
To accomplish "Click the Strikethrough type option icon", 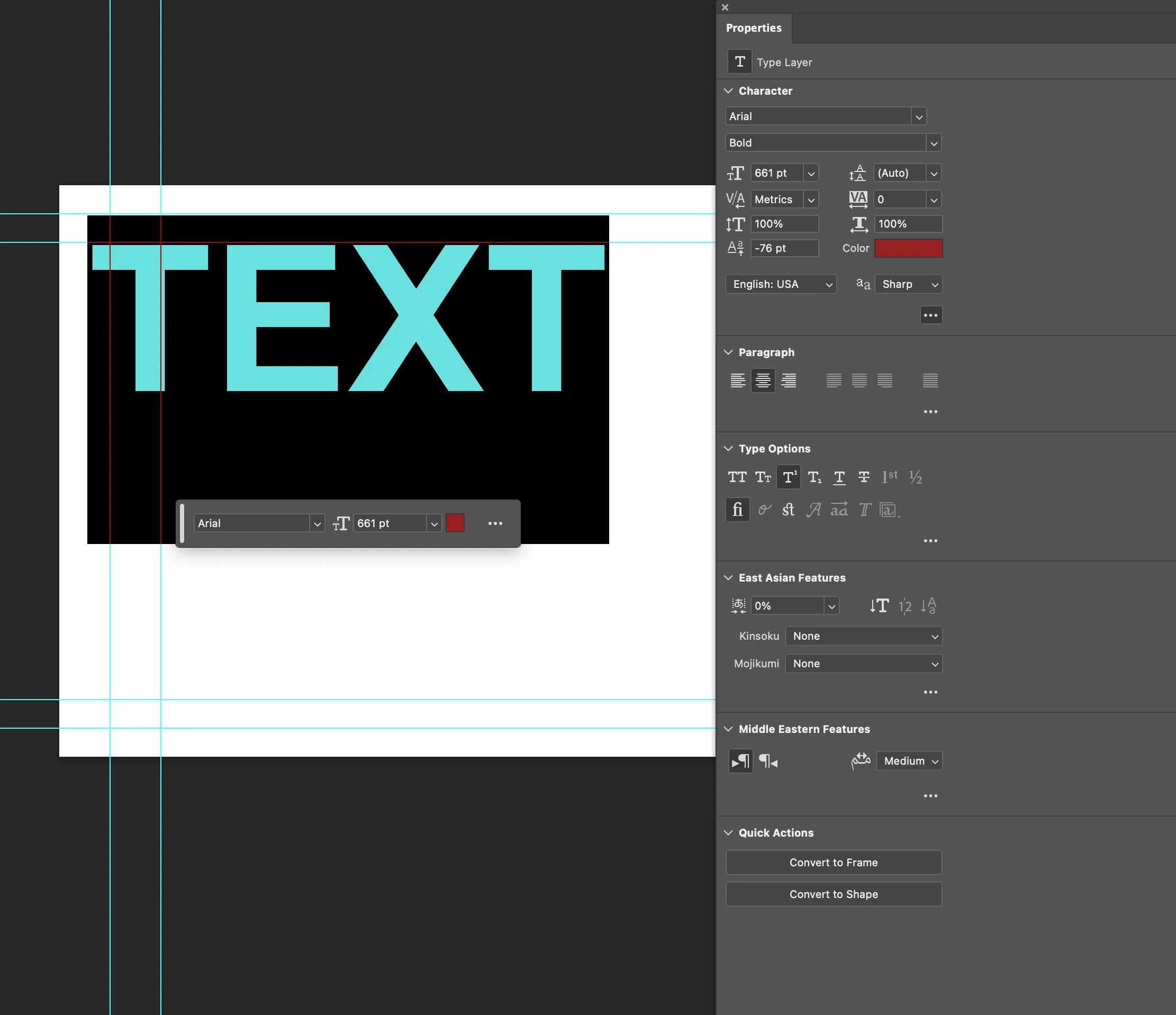I will (864, 477).
